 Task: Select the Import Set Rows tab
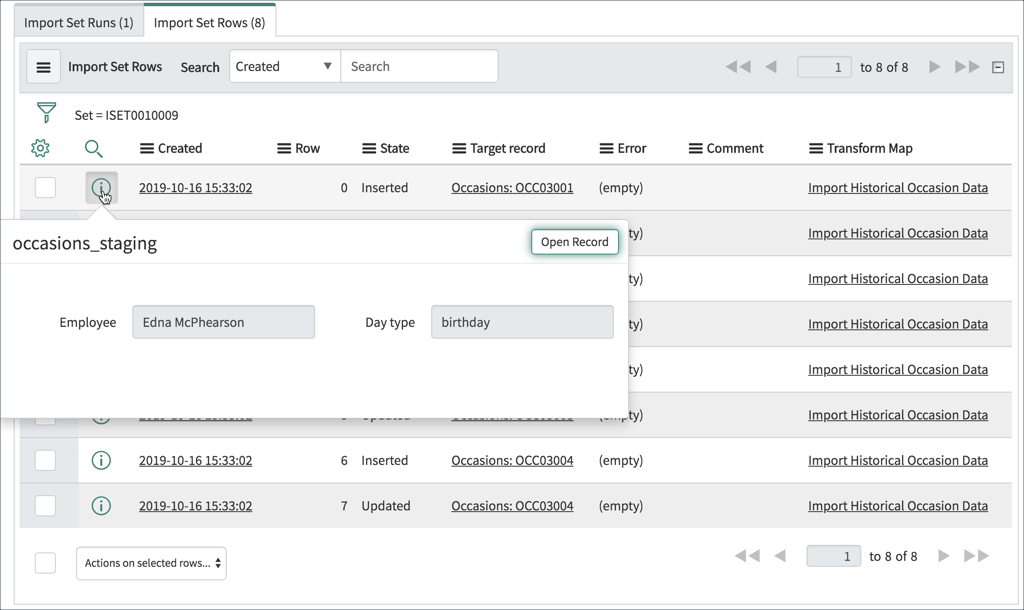coord(209,21)
